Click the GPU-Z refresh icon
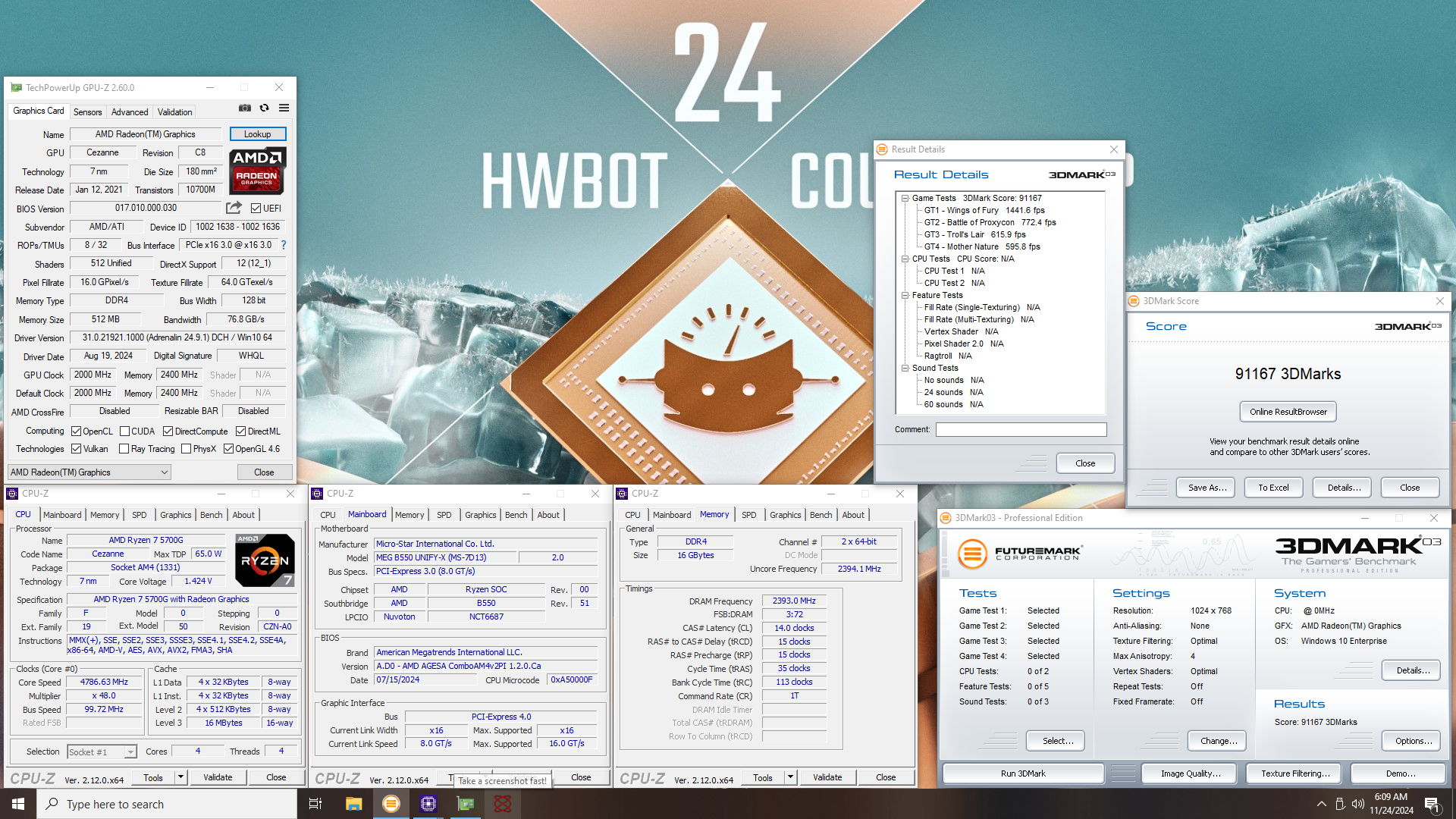Image resolution: width=1456 pixels, height=819 pixels. coord(264,108)
